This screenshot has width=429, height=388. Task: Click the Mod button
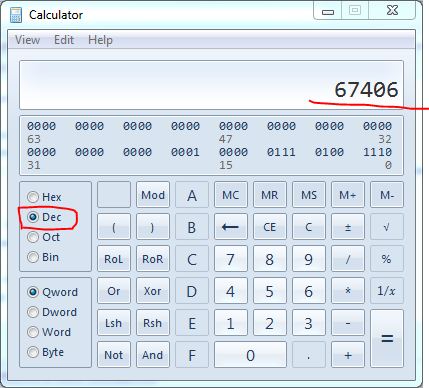[x=153, y=195]
